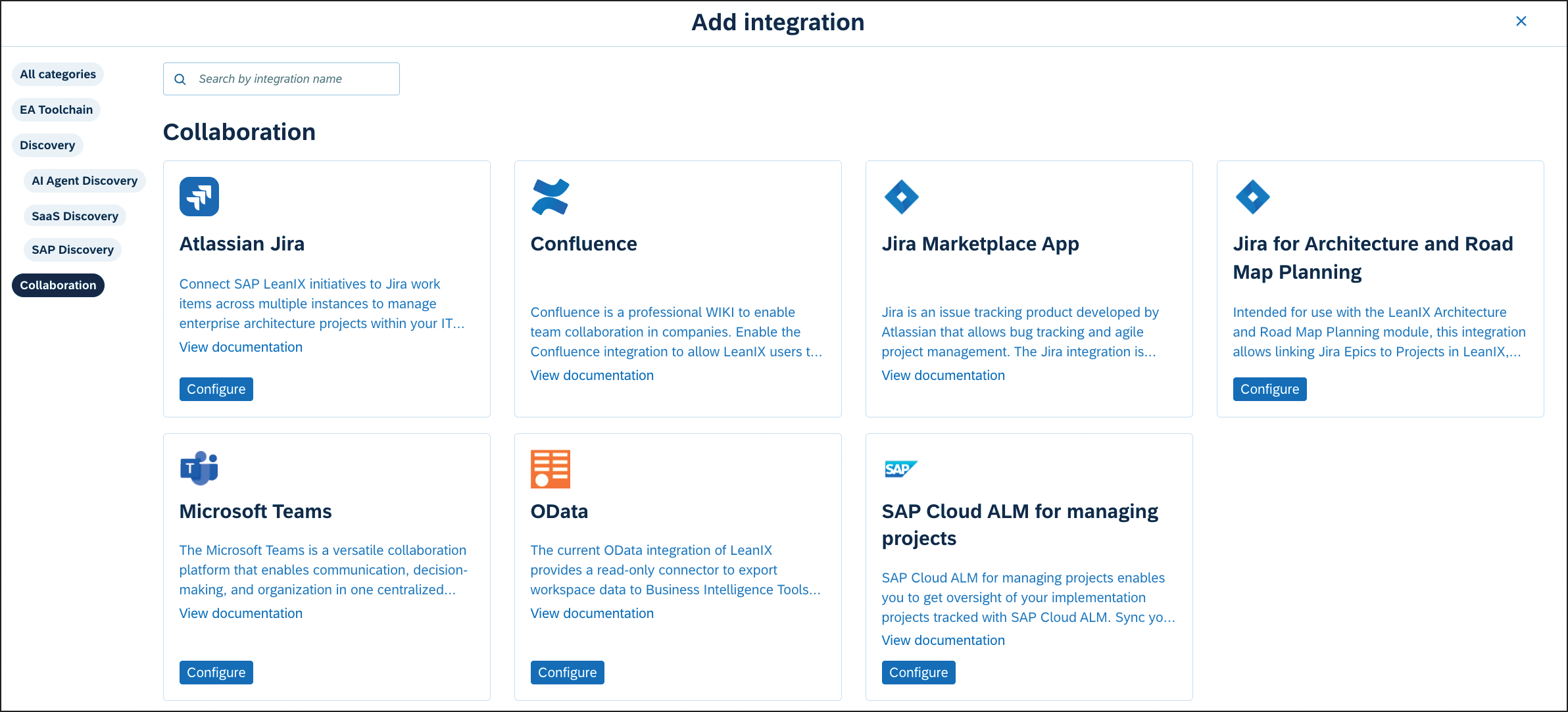Select the All categories filter

click(x=58, y=74)
